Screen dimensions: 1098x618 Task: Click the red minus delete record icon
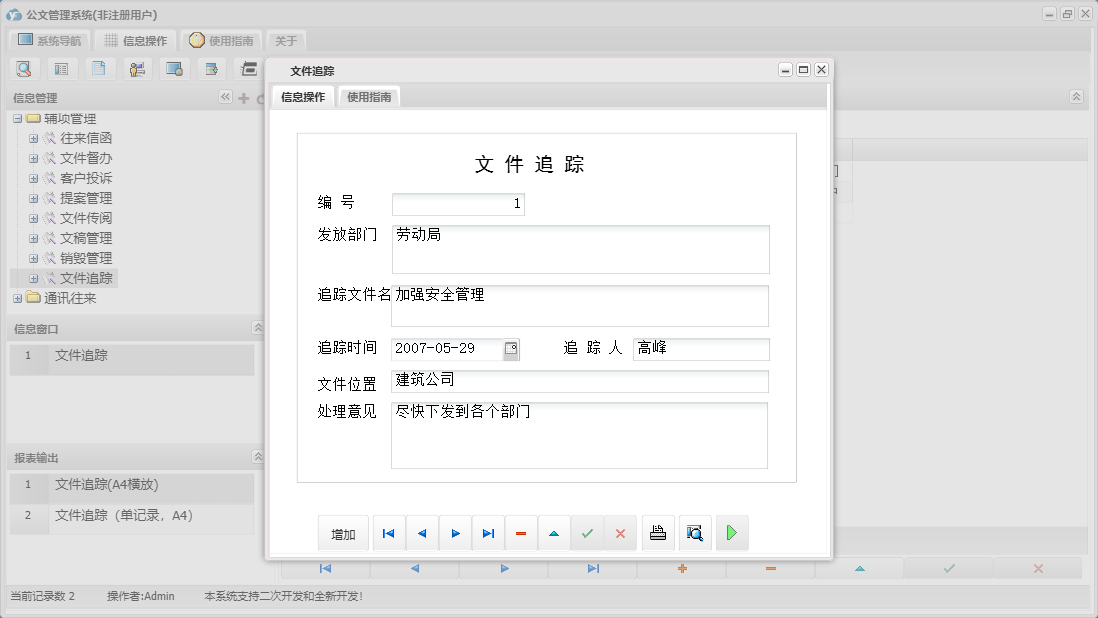tap(521, 533)
